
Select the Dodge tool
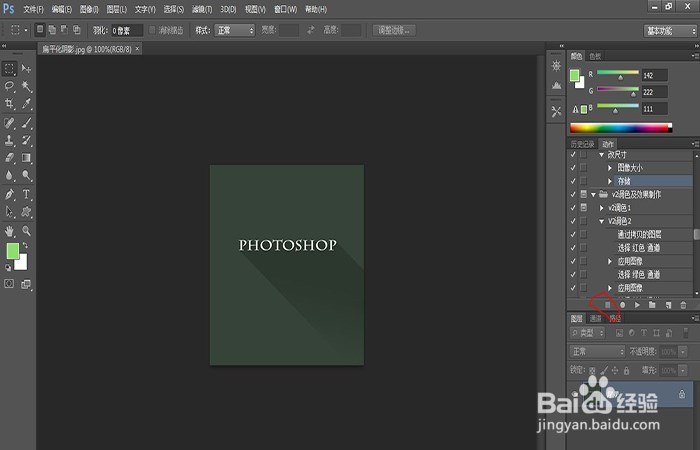tap(26, 175)
